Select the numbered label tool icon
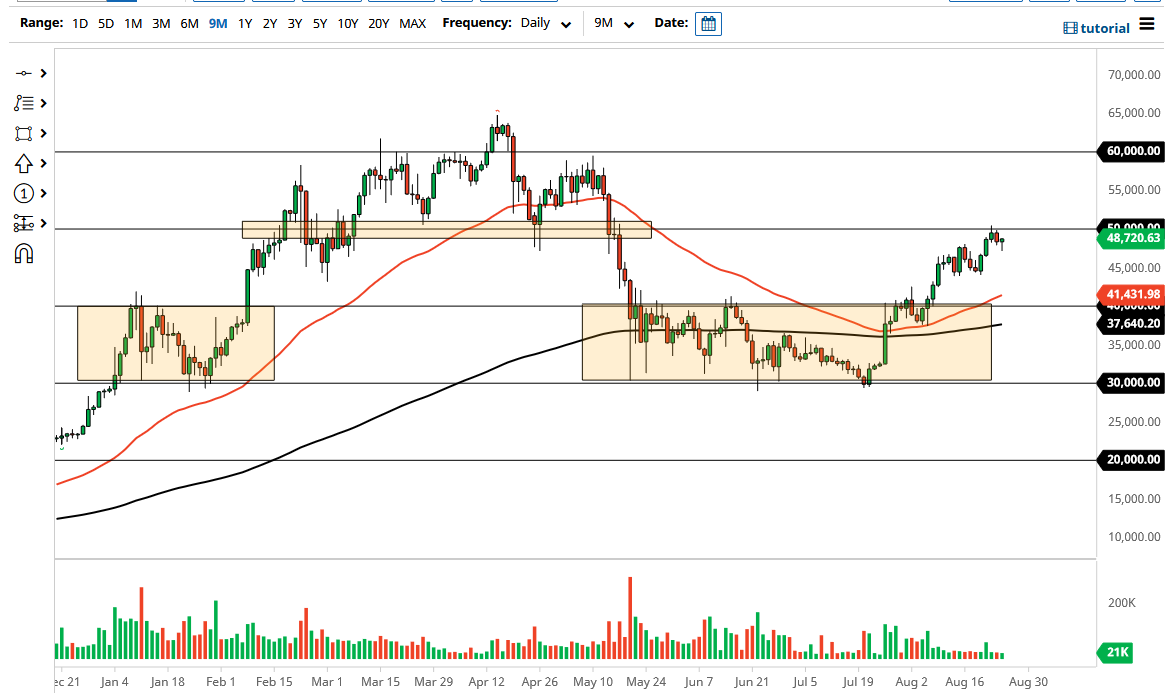 (23, 194)
